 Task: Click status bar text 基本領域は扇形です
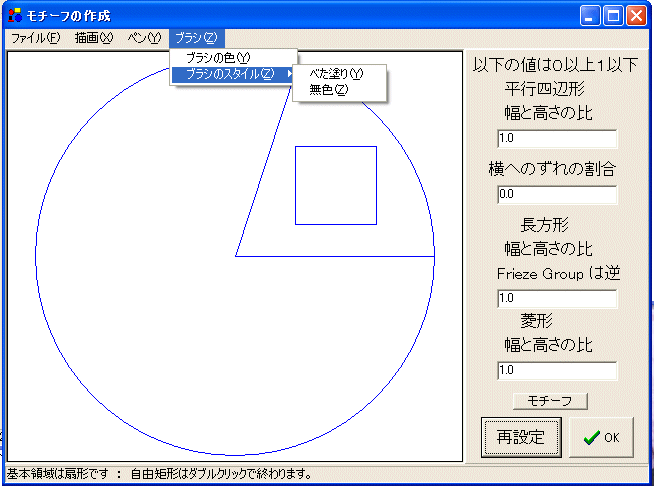point(58,474)
